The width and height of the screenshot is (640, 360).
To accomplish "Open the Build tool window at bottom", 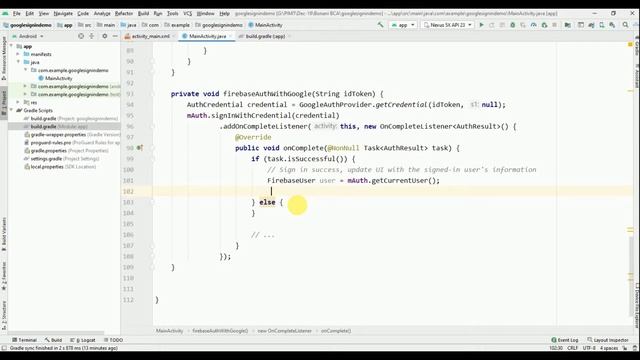I will (x=53, y=340).
